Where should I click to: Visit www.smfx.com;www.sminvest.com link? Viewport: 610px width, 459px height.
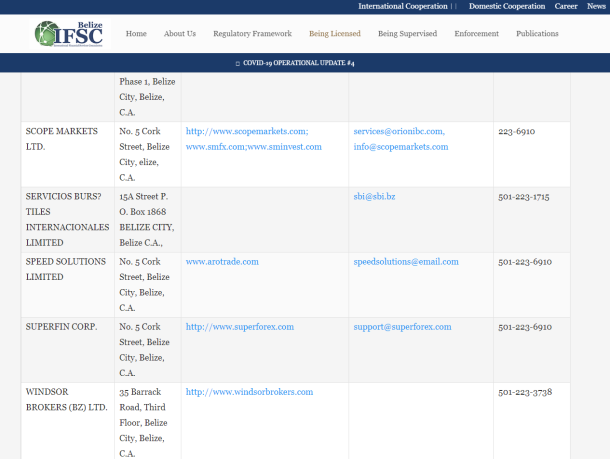click(x=254, y=147)
